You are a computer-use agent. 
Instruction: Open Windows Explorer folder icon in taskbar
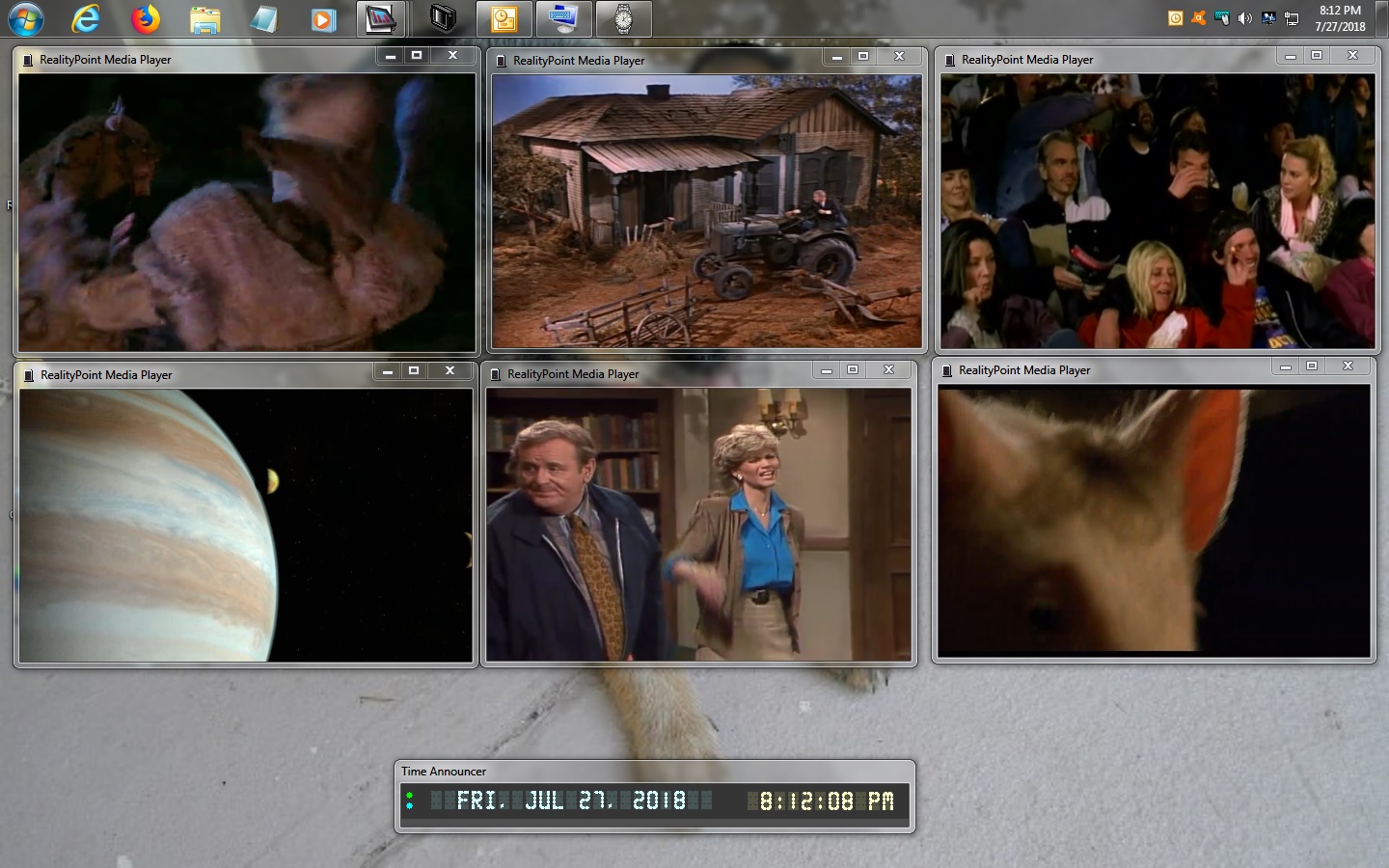(204, 19)
